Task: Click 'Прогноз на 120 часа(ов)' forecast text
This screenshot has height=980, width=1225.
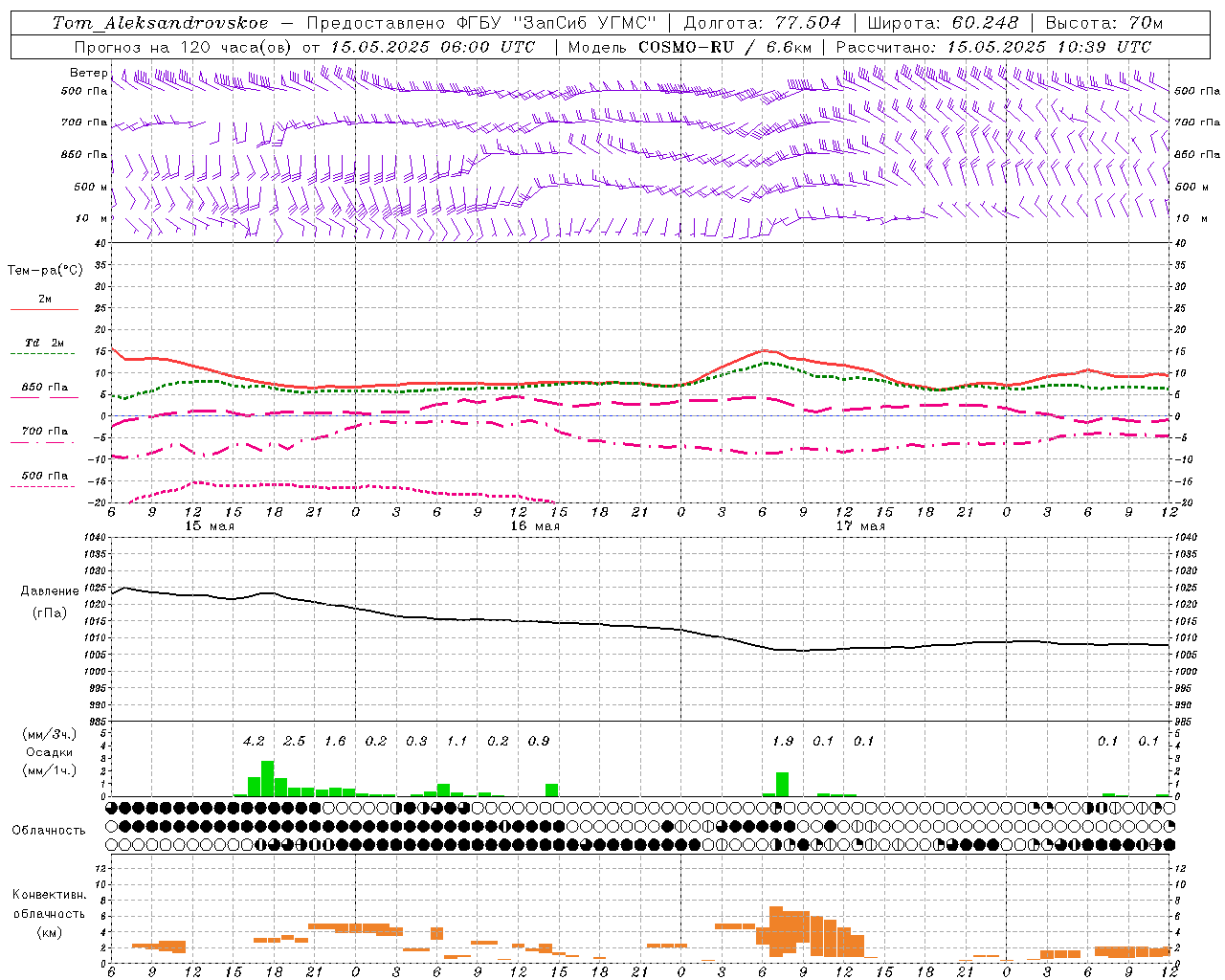Action: coord(184,47)
